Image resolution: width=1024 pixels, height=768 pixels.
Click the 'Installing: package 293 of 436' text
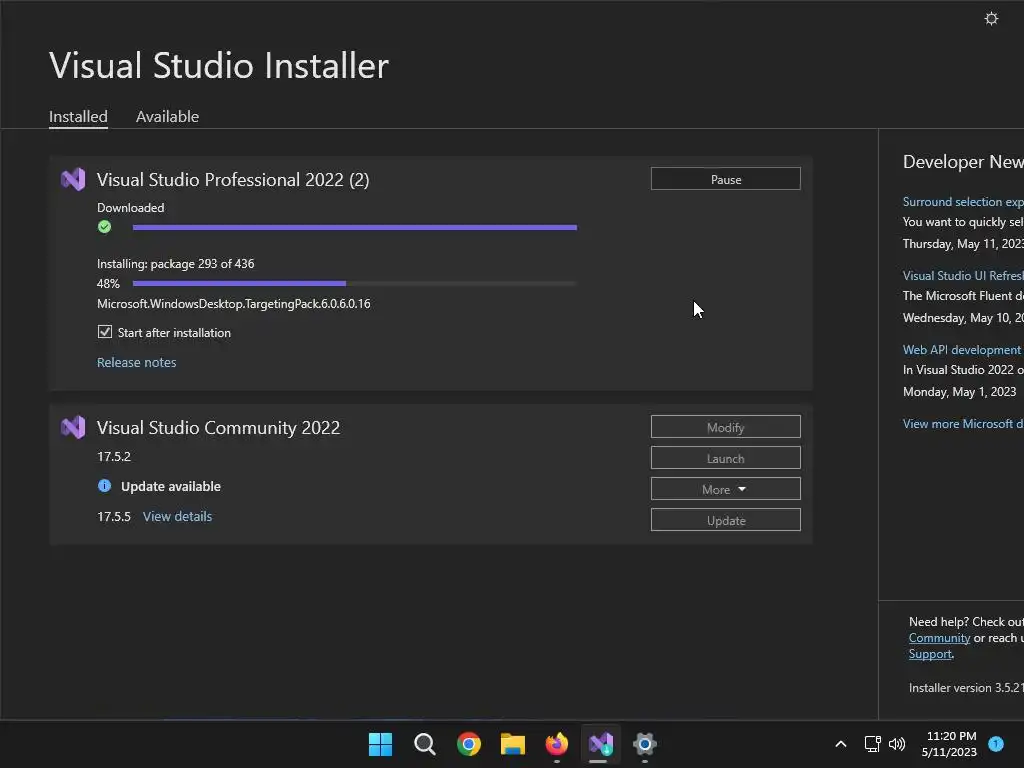pos(176,264)
